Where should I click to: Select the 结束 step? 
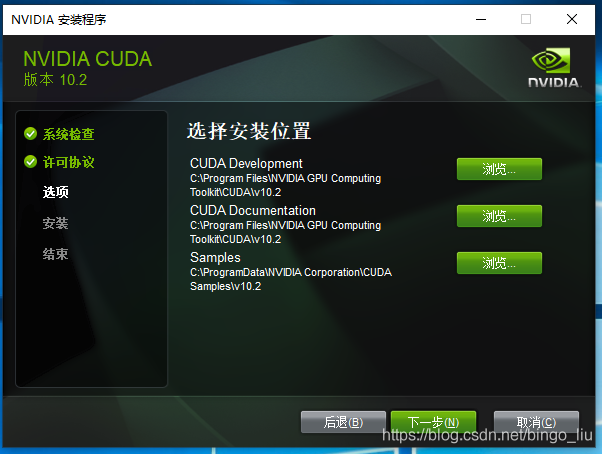click(55, 254)
